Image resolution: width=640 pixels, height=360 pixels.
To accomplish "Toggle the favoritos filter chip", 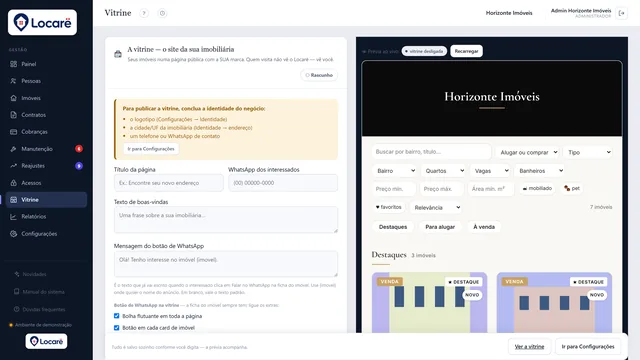I will tap(389, 207).
